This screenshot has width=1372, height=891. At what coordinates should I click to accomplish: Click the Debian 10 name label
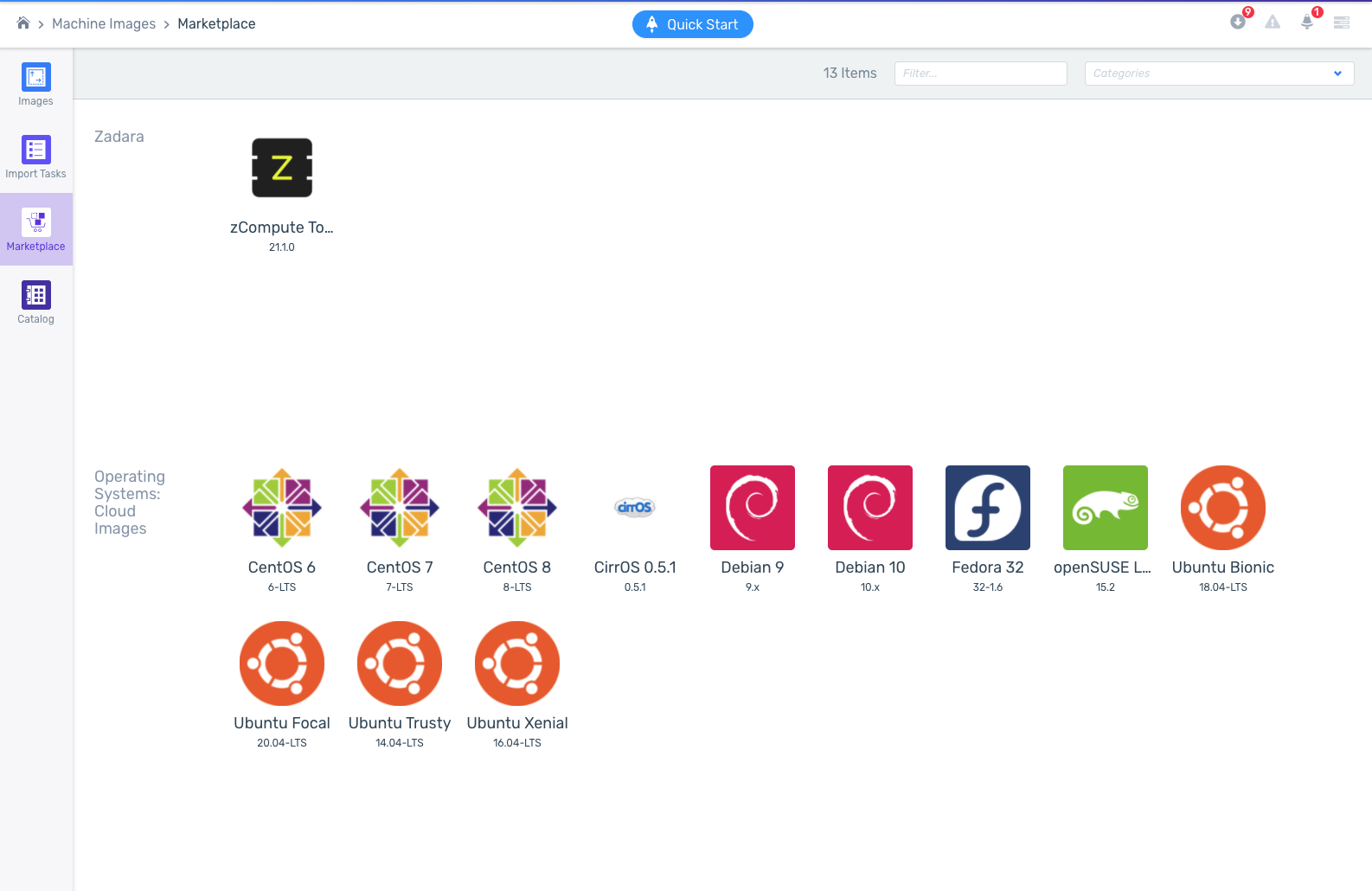click(x=870, y=567)
